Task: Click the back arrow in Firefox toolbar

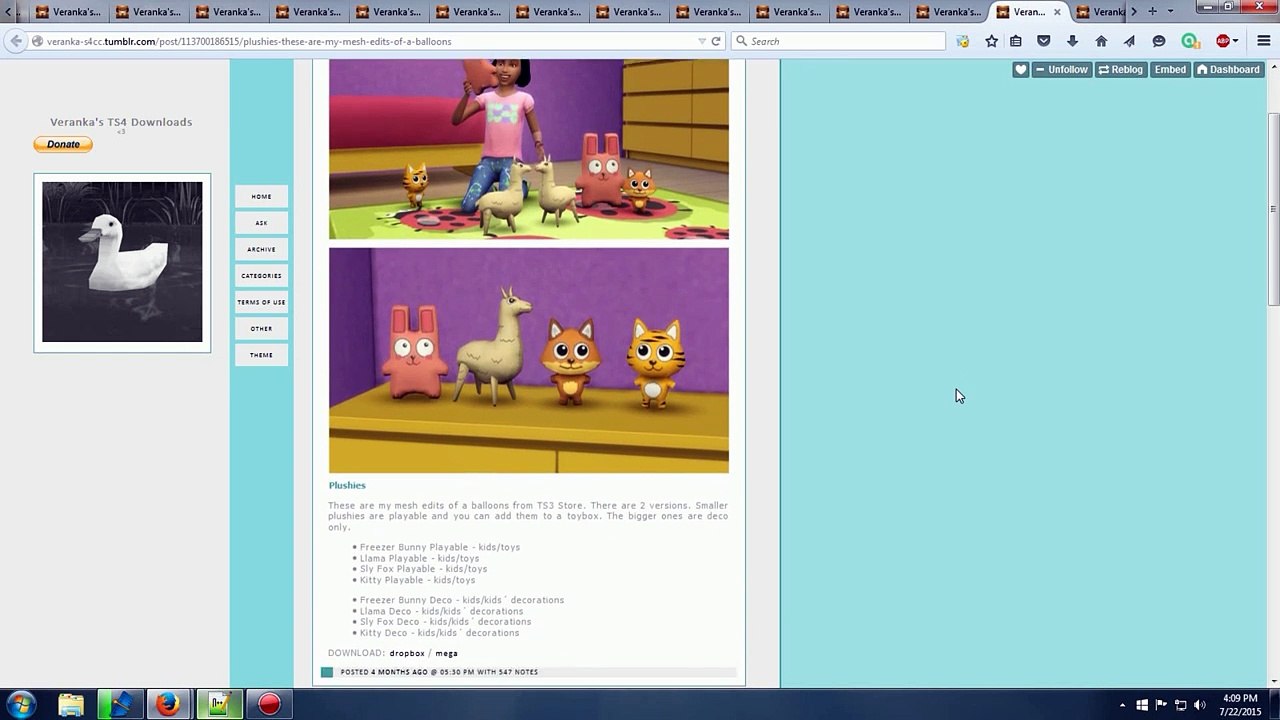Action: 15,41
